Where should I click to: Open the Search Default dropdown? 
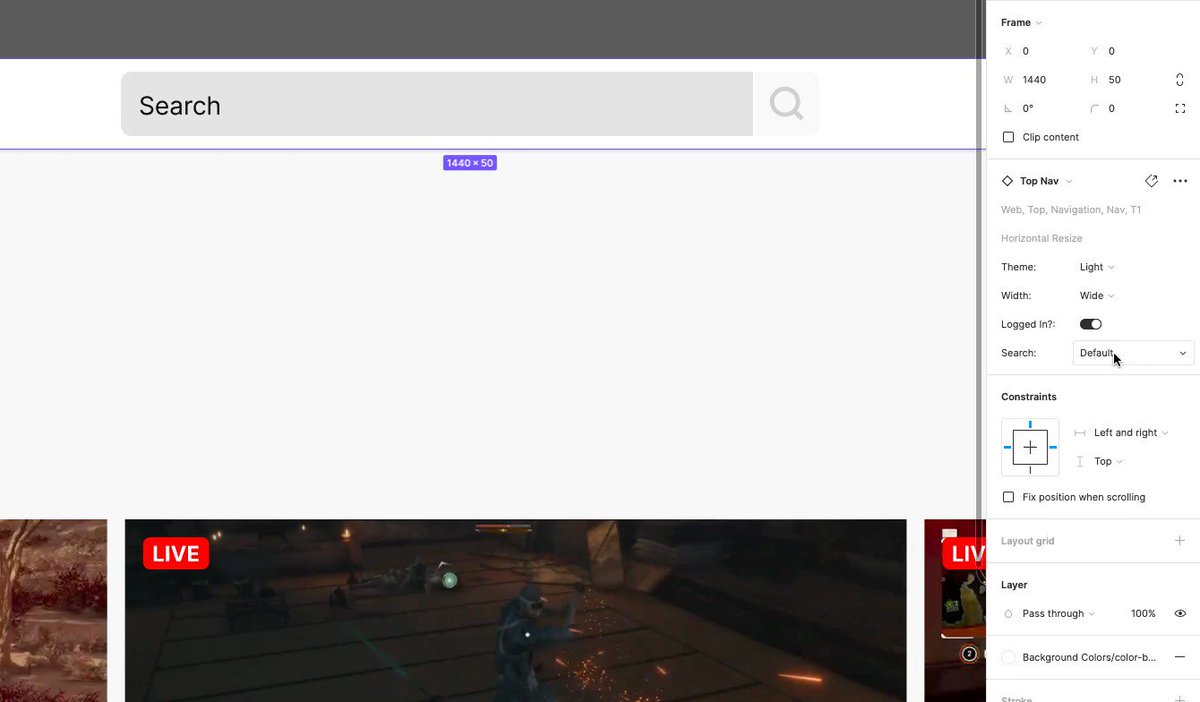click(1133, 353)
